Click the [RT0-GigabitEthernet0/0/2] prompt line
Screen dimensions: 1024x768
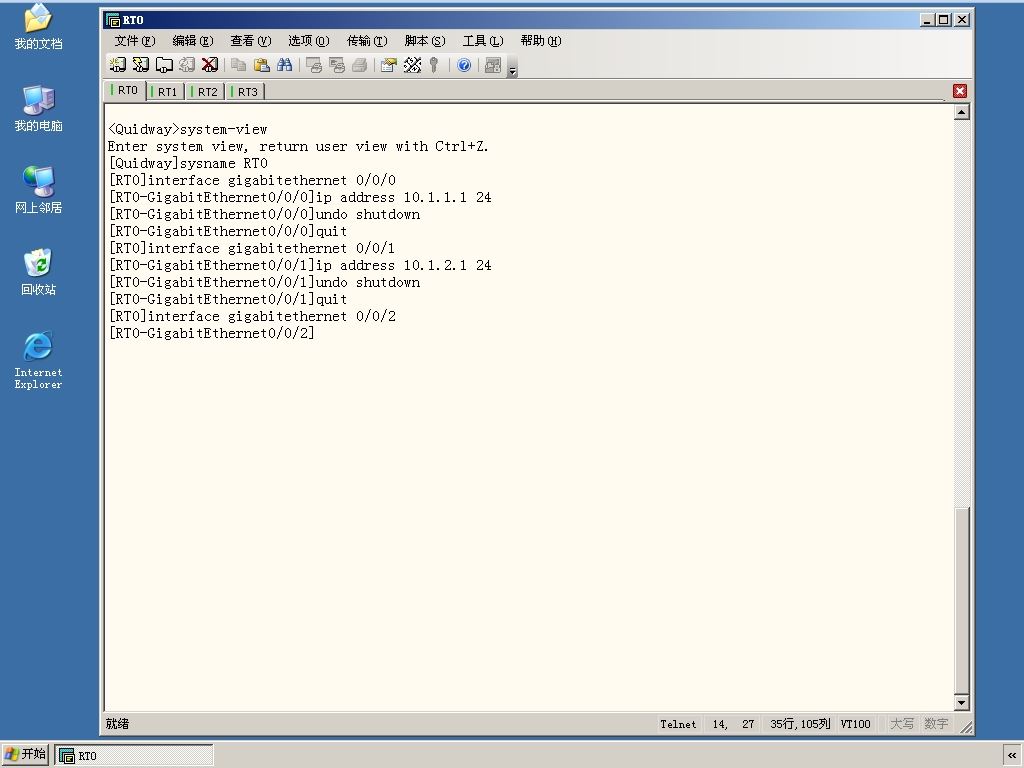click(x=212, y=333)
